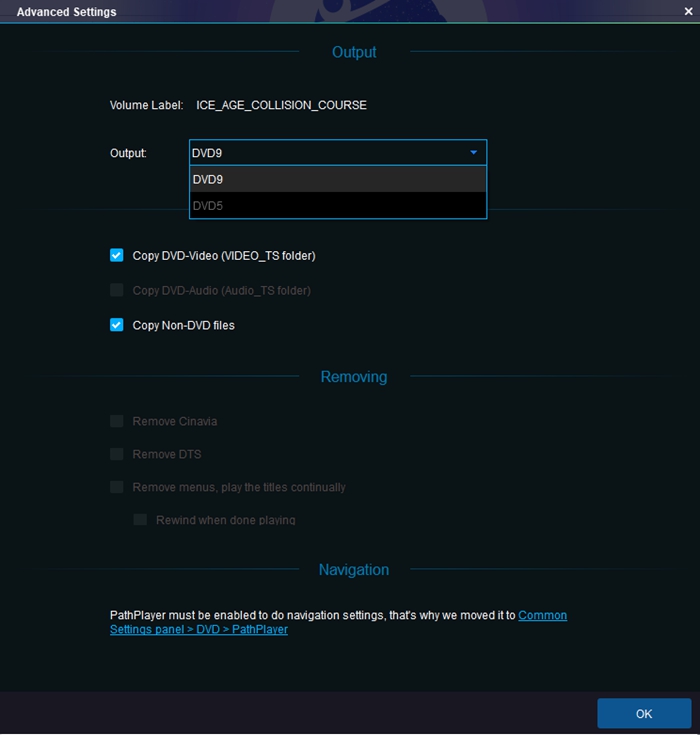Tick the Remove DTS checkbox
Image resolution: width=700 pixels, height=735 pixels.
point(117,454)
